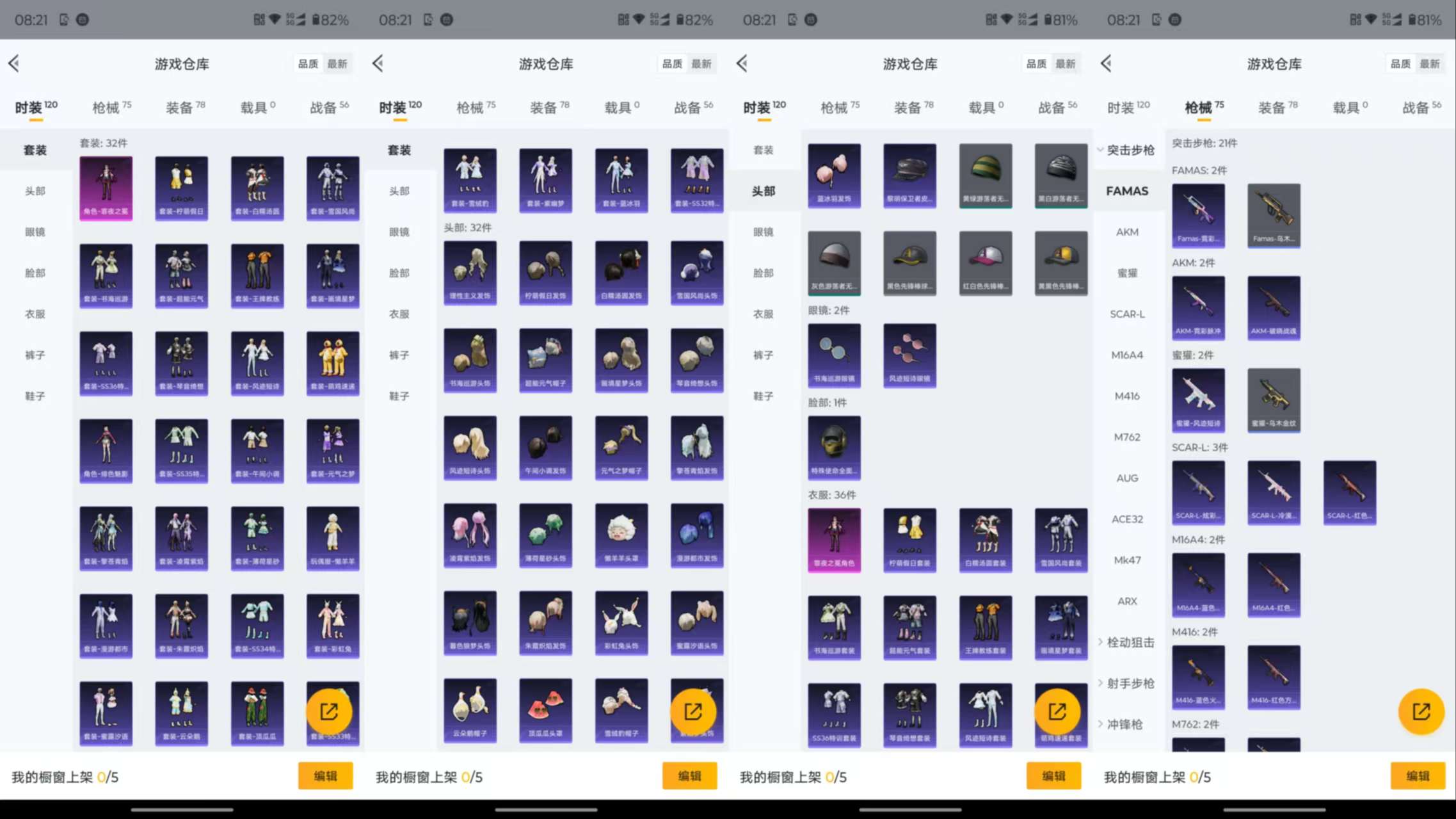1456x819 pixels.
Task: Expand the 栓动狙击 weapon section
Action: coord(1128,642)
